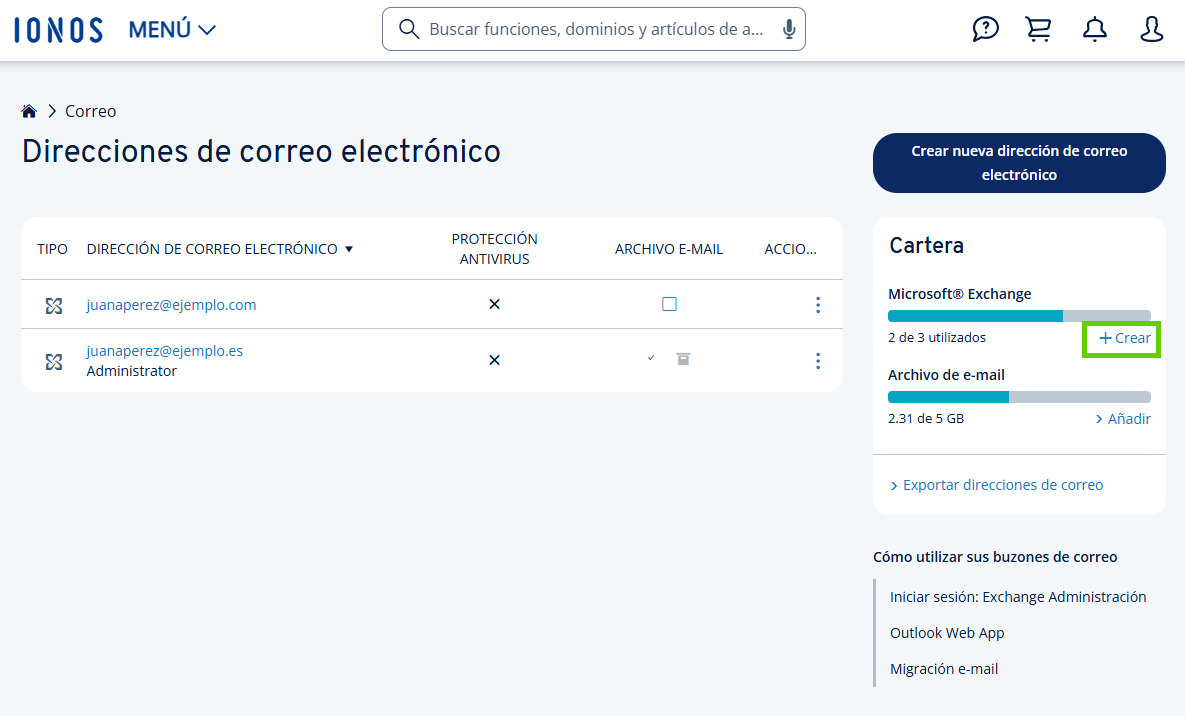
Task: Click the home icon in the breadcrumb
Action: [29, 110]
